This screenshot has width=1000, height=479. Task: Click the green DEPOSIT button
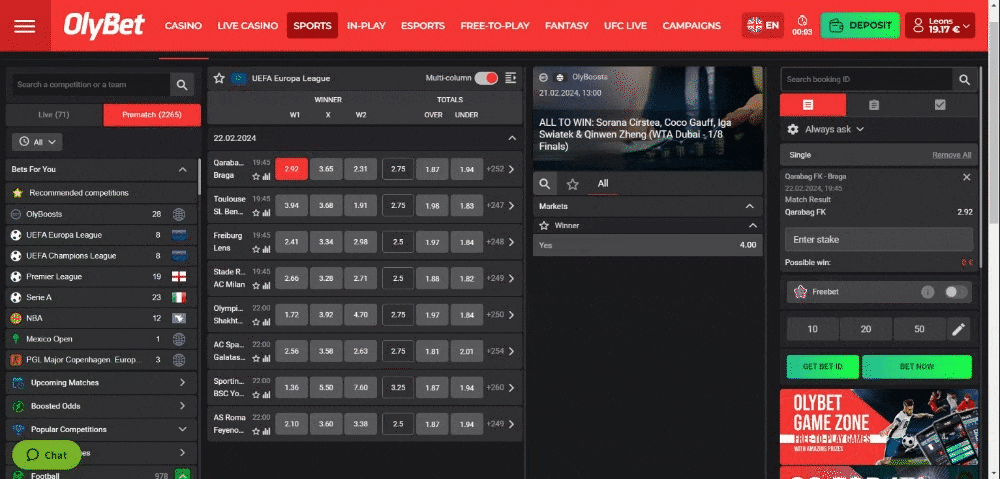(x=859, y=26)
